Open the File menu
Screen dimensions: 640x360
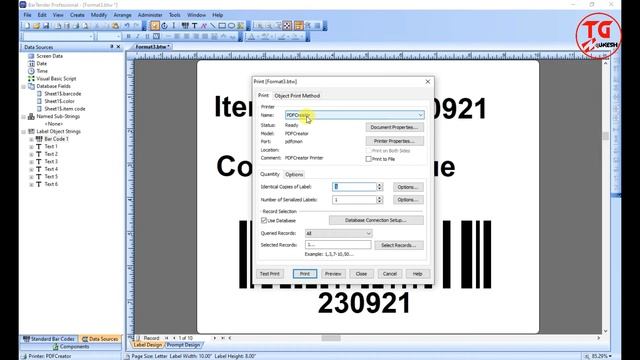pos(27,15)
